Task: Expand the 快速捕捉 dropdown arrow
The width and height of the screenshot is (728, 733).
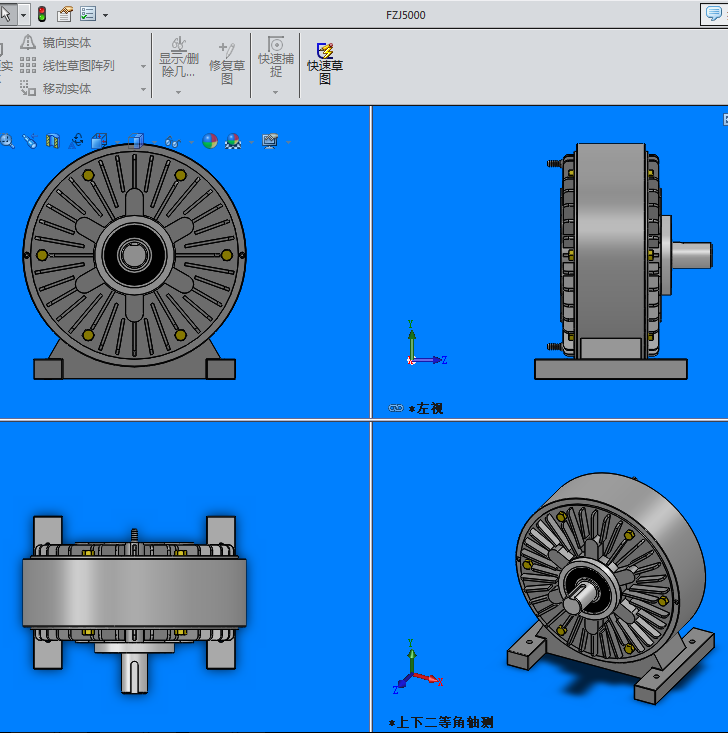Action: coord(275,93)
